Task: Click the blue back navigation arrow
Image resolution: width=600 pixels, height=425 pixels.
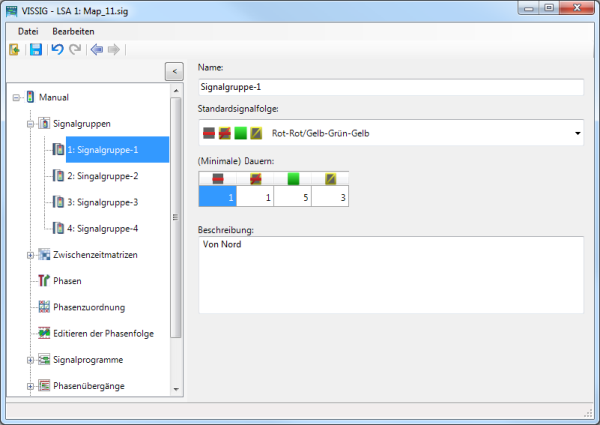Action: pyautogui.click(x=96, y=49)
